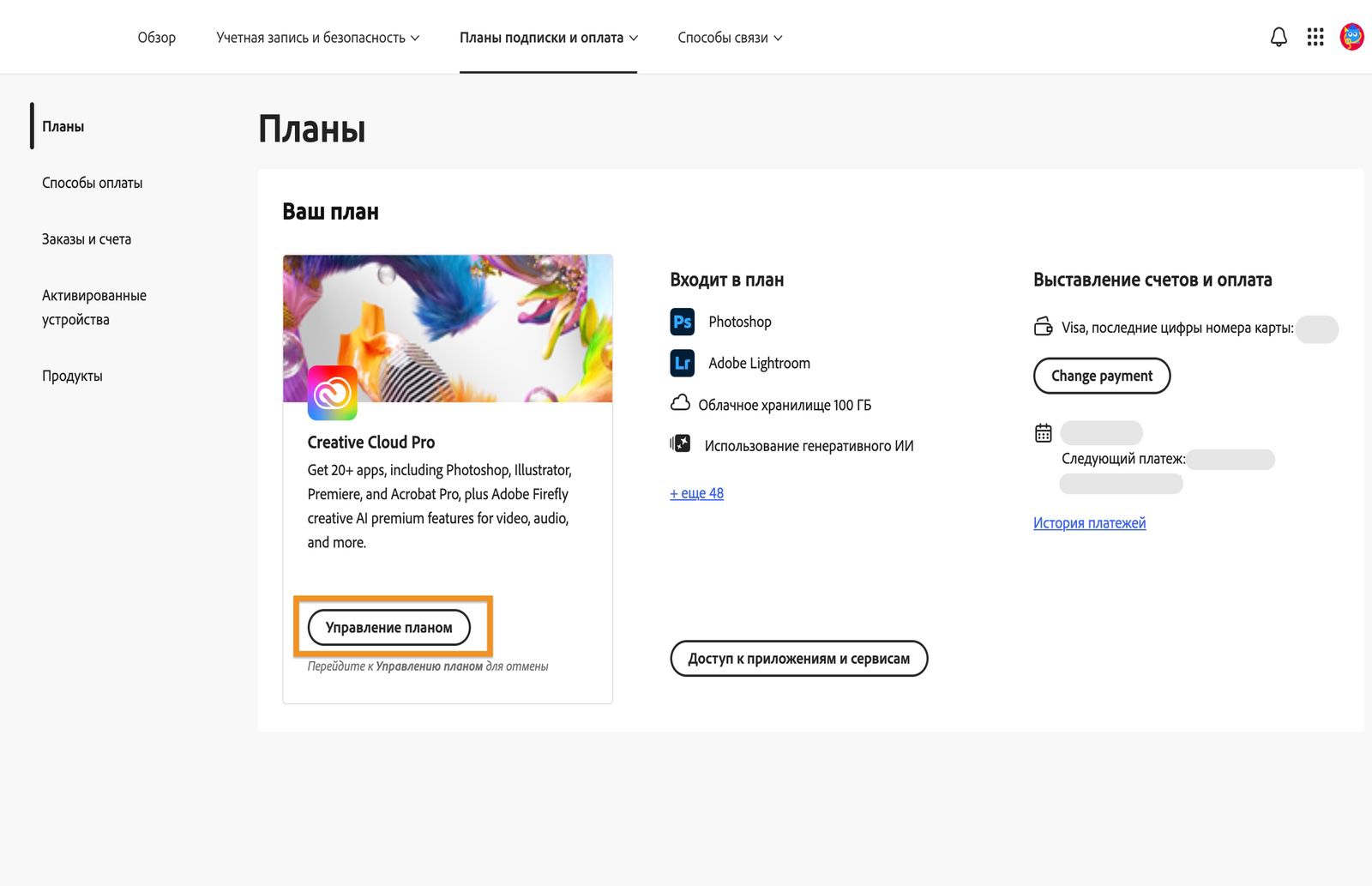Open the apps grid launcher

[x=1315, y=37]
